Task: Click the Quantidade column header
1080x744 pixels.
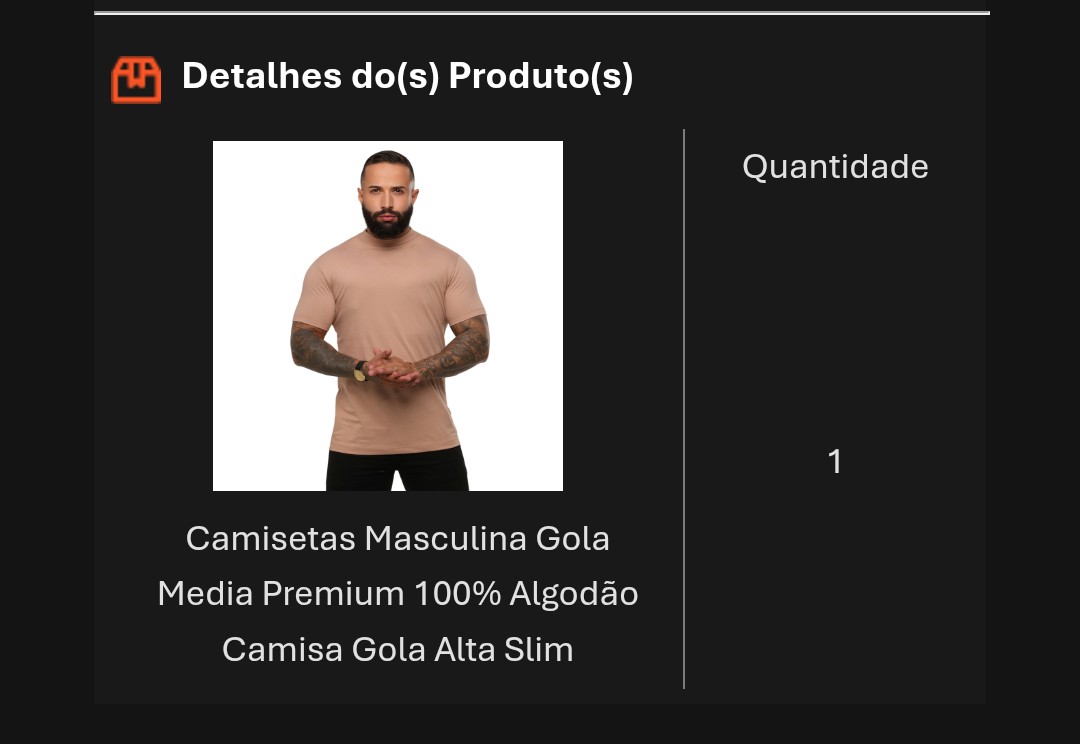Action: (835, 166)
